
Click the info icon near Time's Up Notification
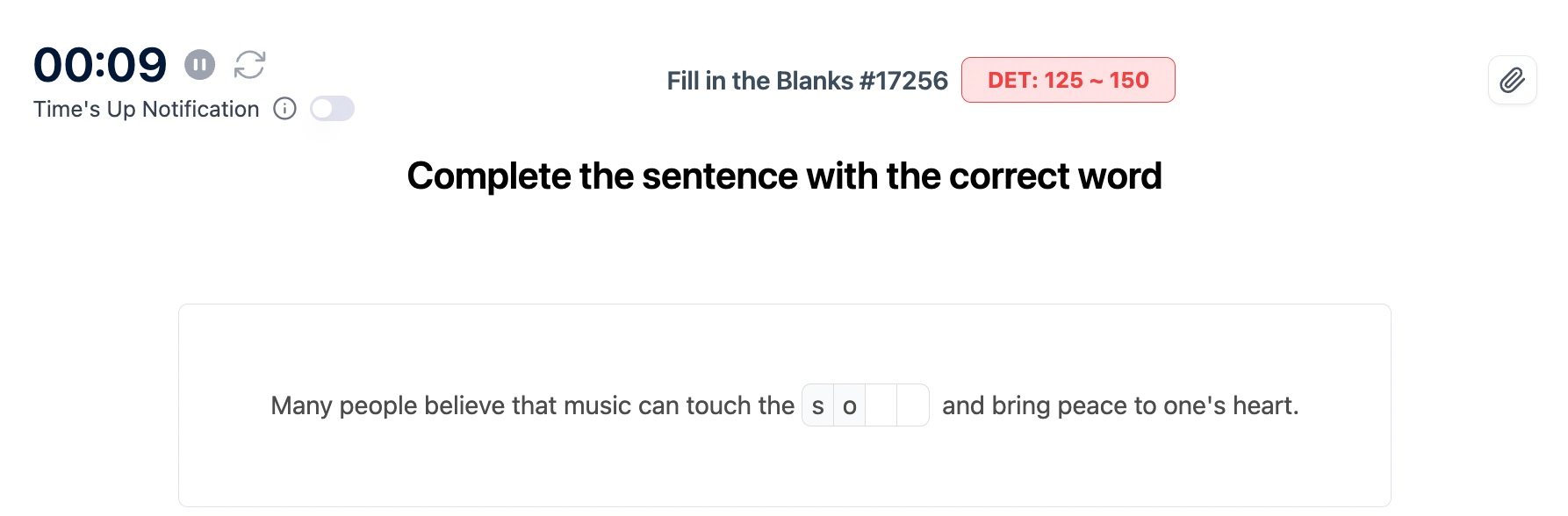(284, 109)
